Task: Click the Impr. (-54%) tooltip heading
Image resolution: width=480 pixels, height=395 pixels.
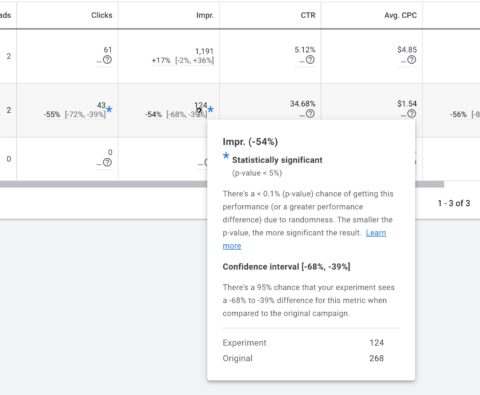Action: [x=250, y=142]
